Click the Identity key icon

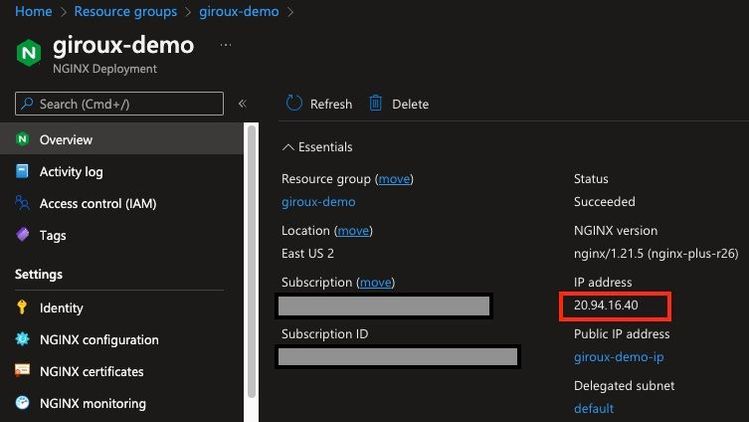coord(21,307)
